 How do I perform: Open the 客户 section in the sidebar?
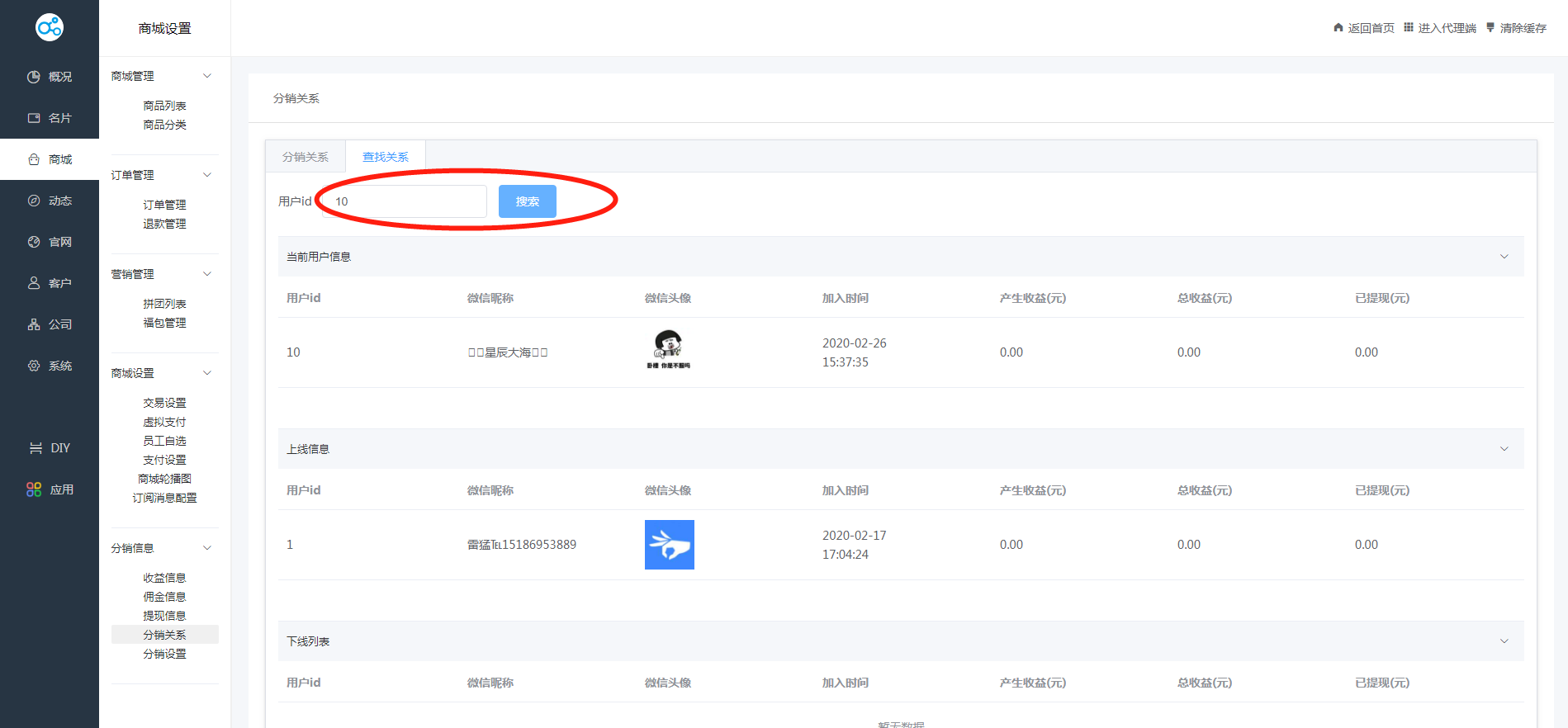(50, 283)
